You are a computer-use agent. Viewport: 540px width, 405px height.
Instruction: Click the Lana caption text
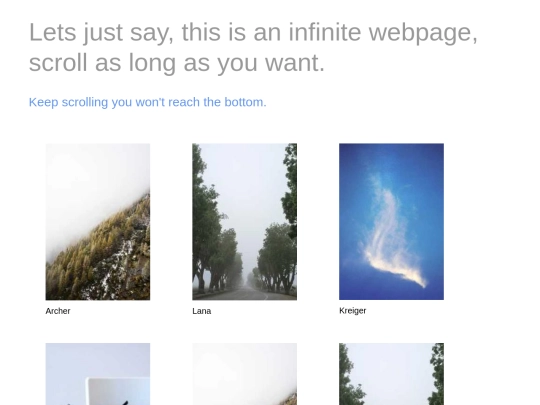[201, 311]
